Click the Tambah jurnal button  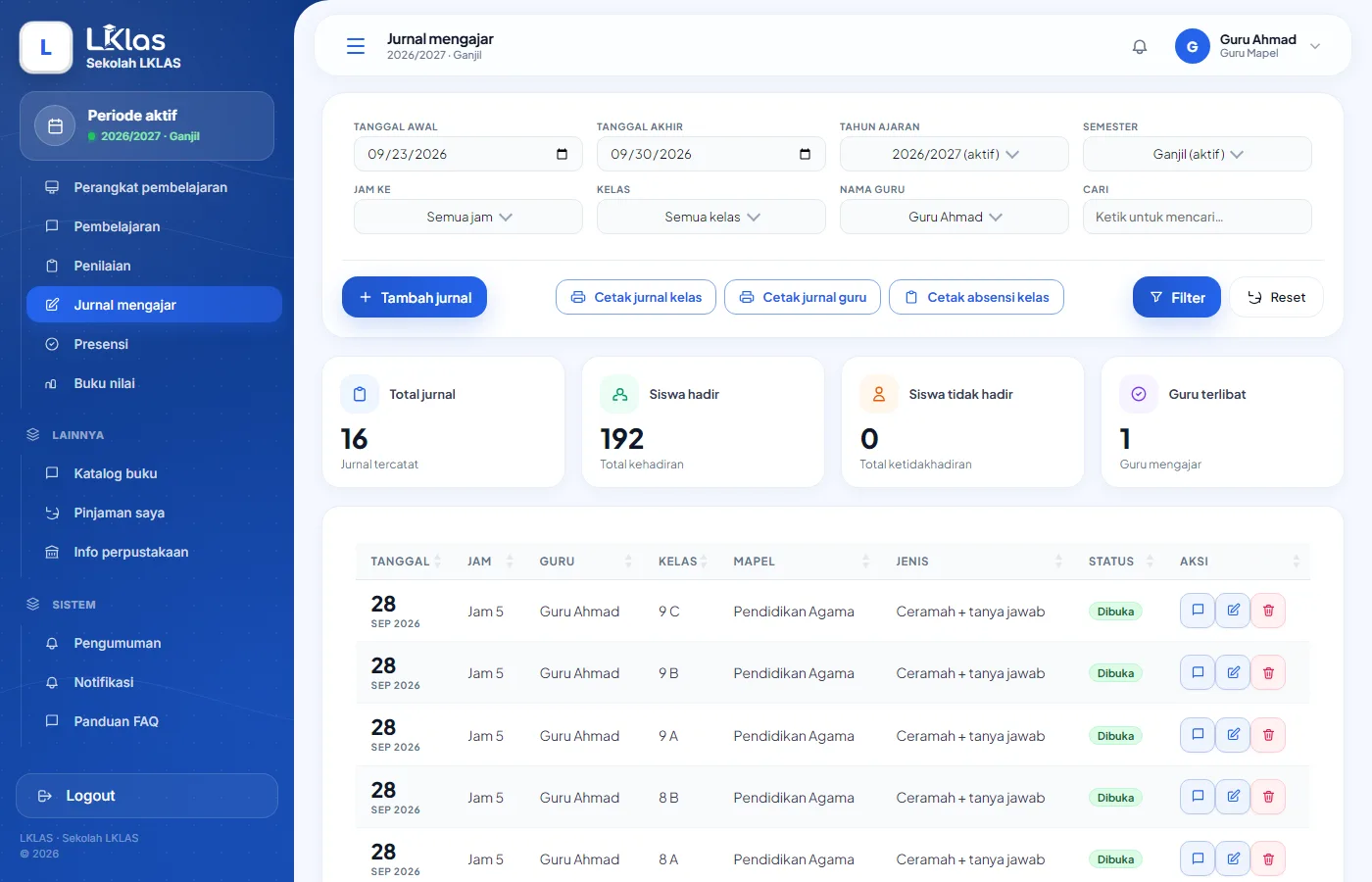click(x=415, y=297)
